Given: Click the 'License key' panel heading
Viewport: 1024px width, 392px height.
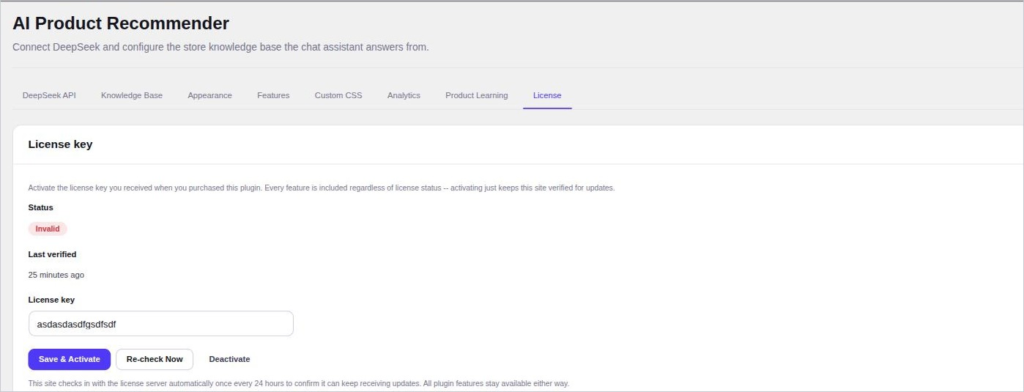Looking at the screenshot, I should (60, 144).
